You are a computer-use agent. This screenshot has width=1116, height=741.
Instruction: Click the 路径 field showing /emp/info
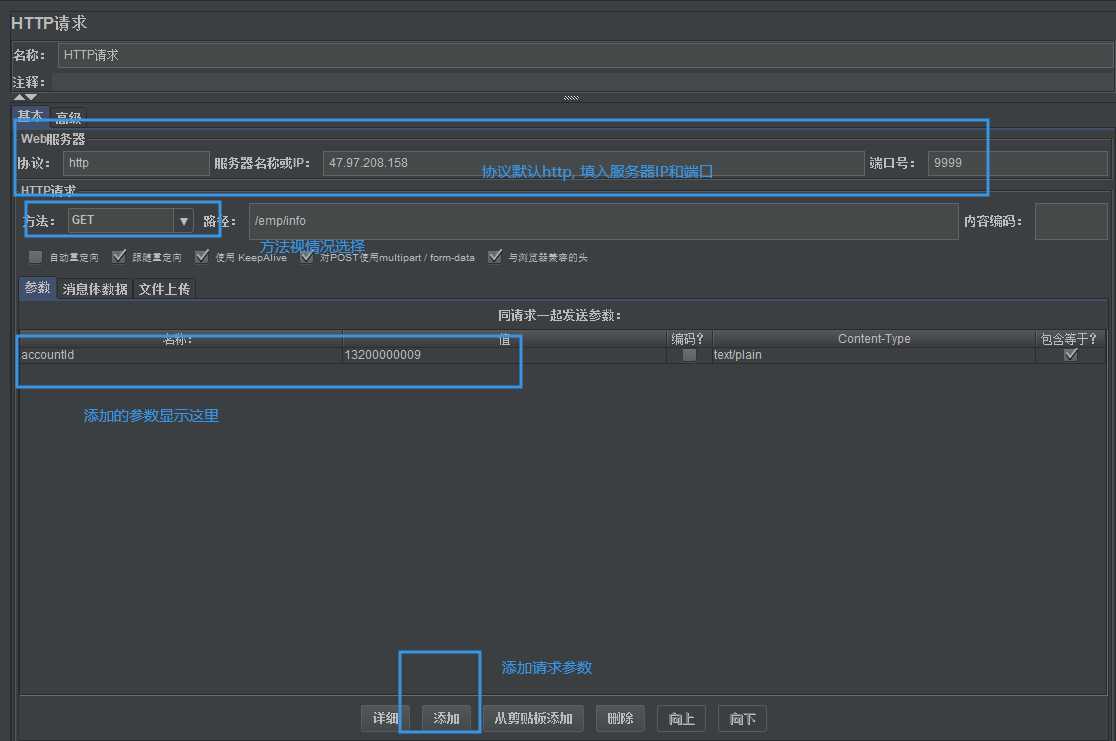coord(604,221)
